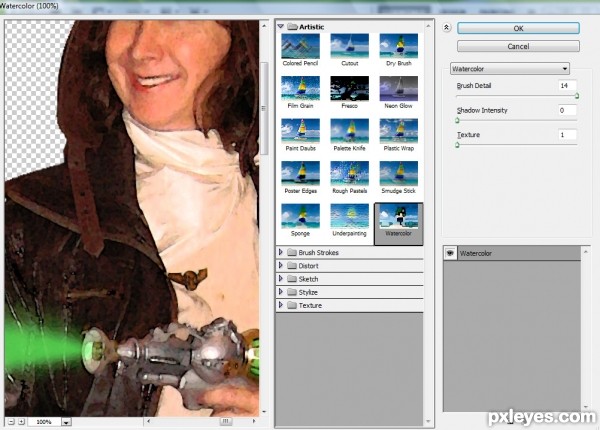The height and width of the screenshot is (430, 600).
Task: Click preview horizontal scrollbar left arrow
Action: [x=148, y=421]
